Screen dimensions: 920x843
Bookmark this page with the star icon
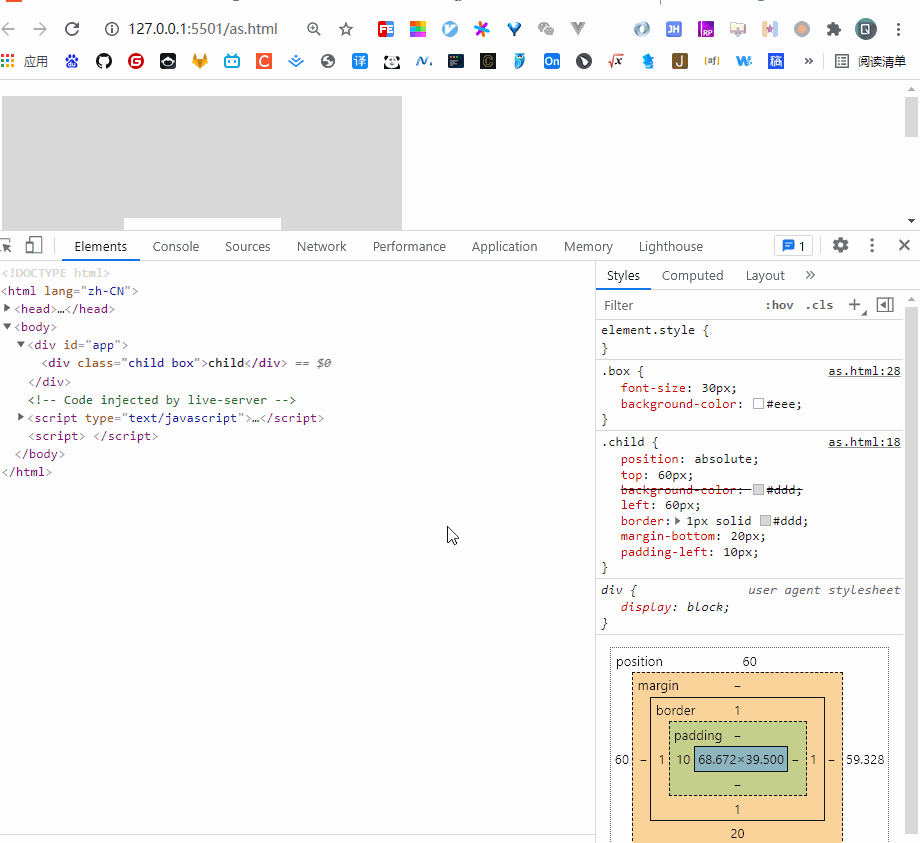click(x=346, y=29)
